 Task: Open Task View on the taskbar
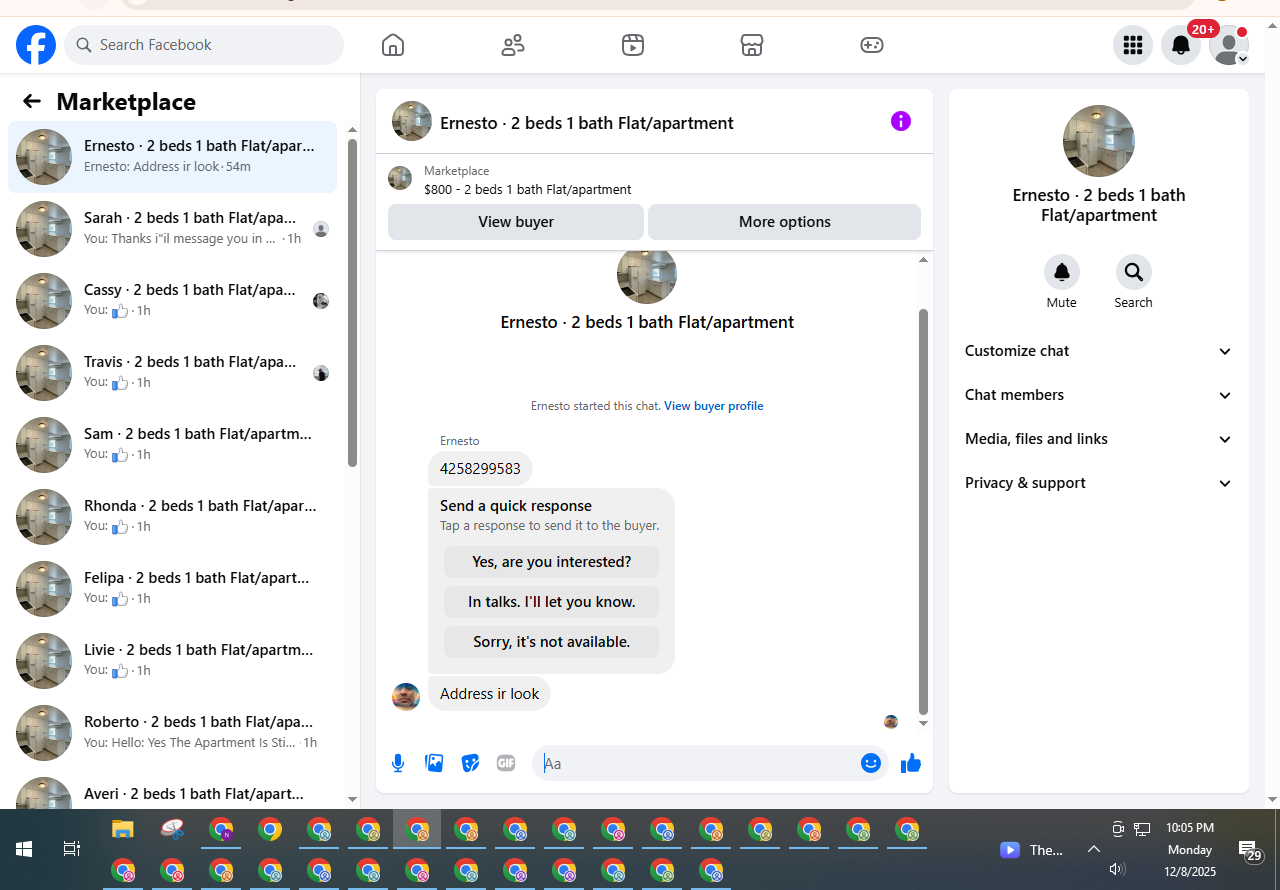[x=71, y=849]
